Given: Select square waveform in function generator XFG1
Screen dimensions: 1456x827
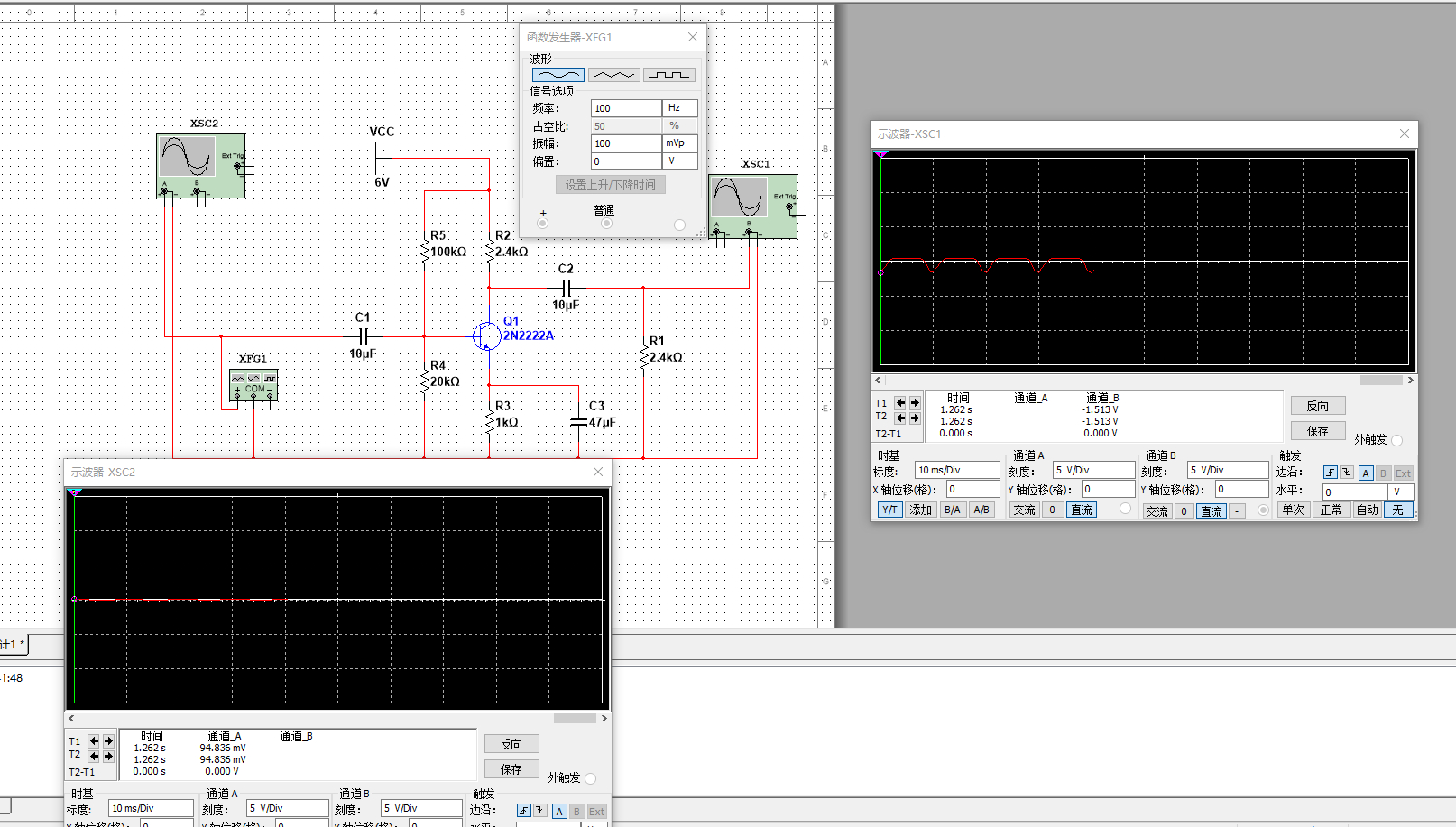Looking at the screenshot, I should (x=669, y=75).
